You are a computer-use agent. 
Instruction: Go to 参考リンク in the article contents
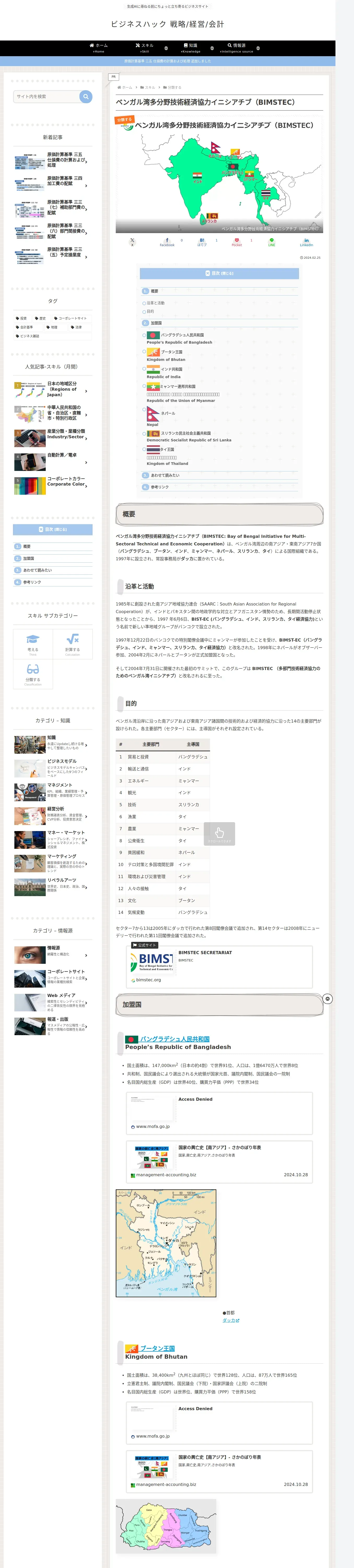click(160, 487)
